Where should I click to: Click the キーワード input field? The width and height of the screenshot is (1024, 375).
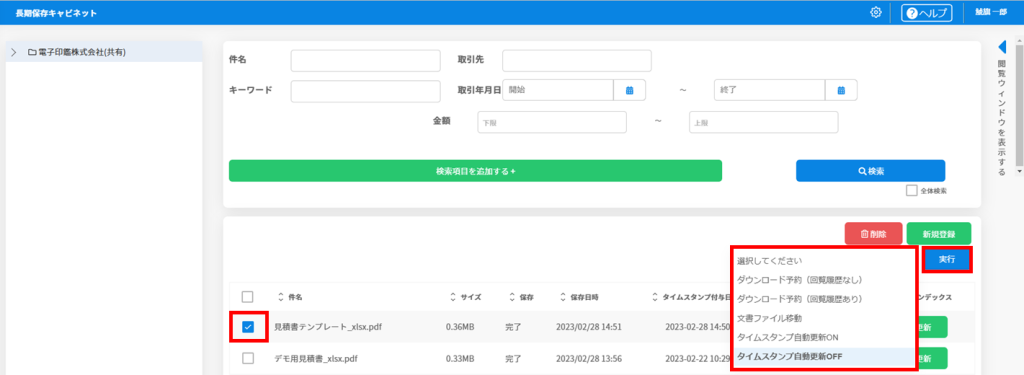[366, 91]
